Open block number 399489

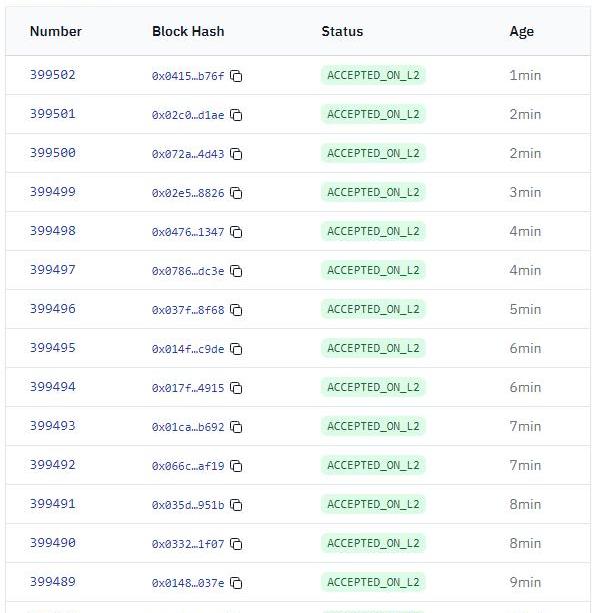[53, 581]
